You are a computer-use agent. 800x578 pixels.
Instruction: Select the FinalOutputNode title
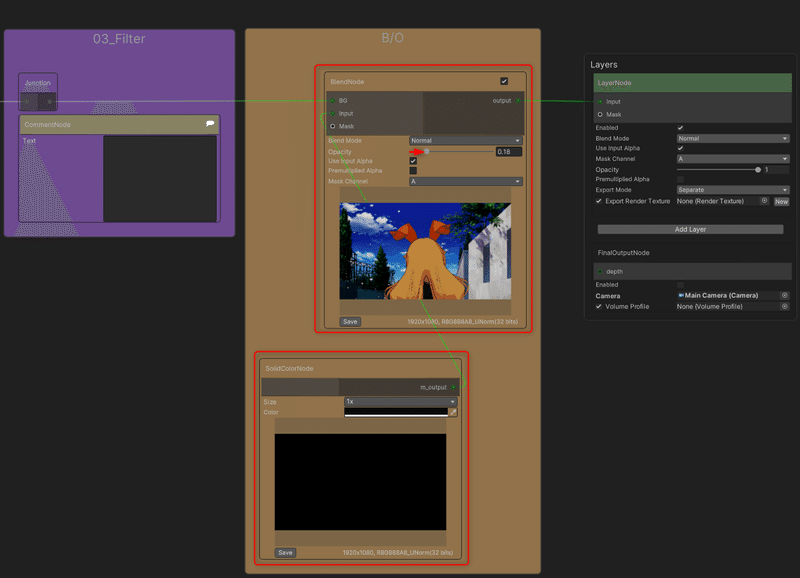623,253
